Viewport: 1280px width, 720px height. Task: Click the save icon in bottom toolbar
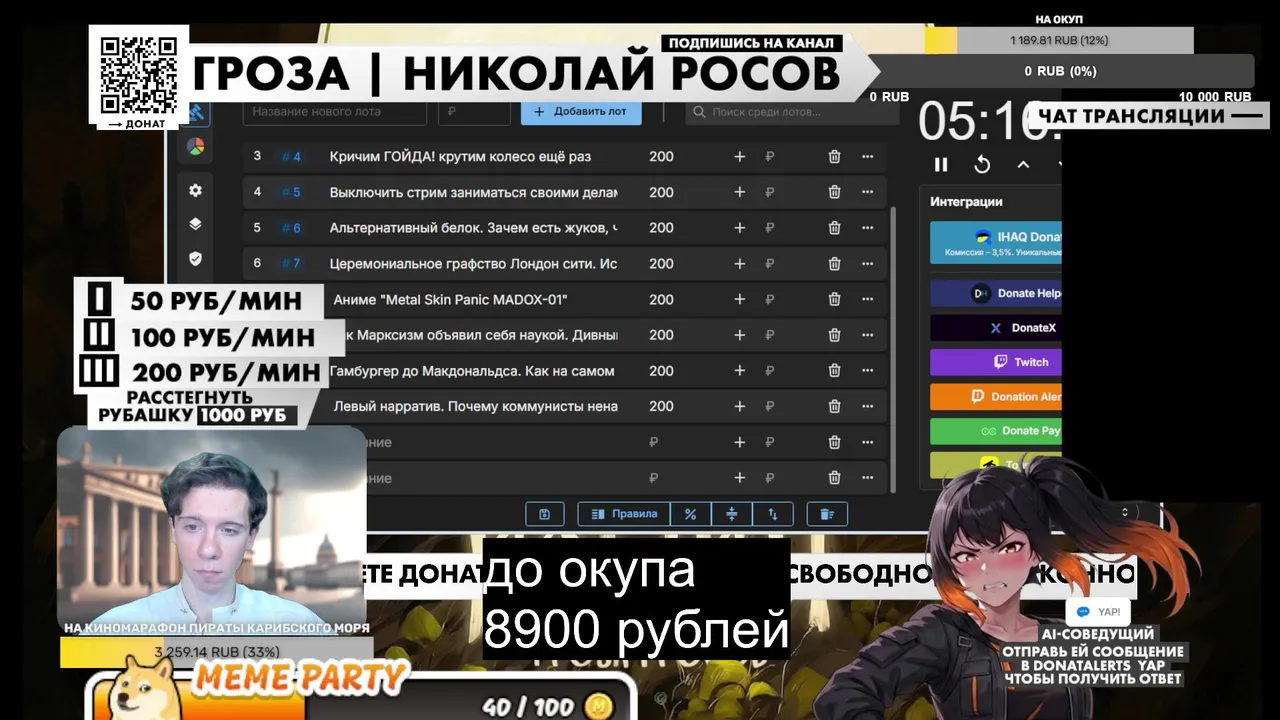544,514
